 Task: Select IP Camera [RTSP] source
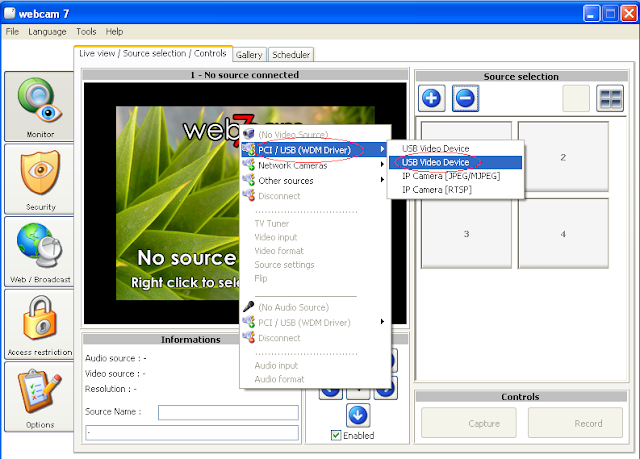coord(455,190)
